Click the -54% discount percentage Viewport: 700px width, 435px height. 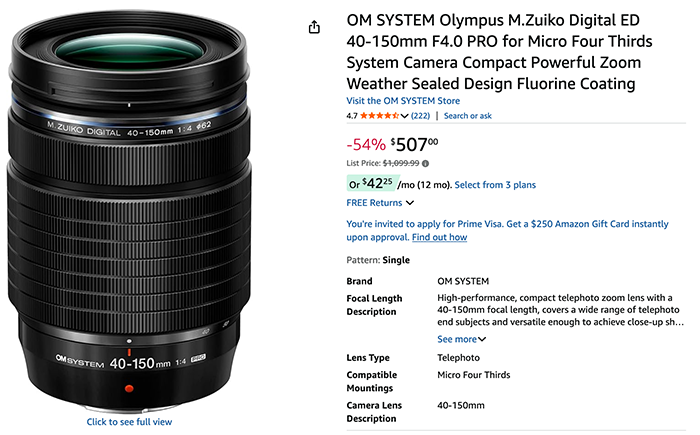pyautogui.click(x=365, y=144)
